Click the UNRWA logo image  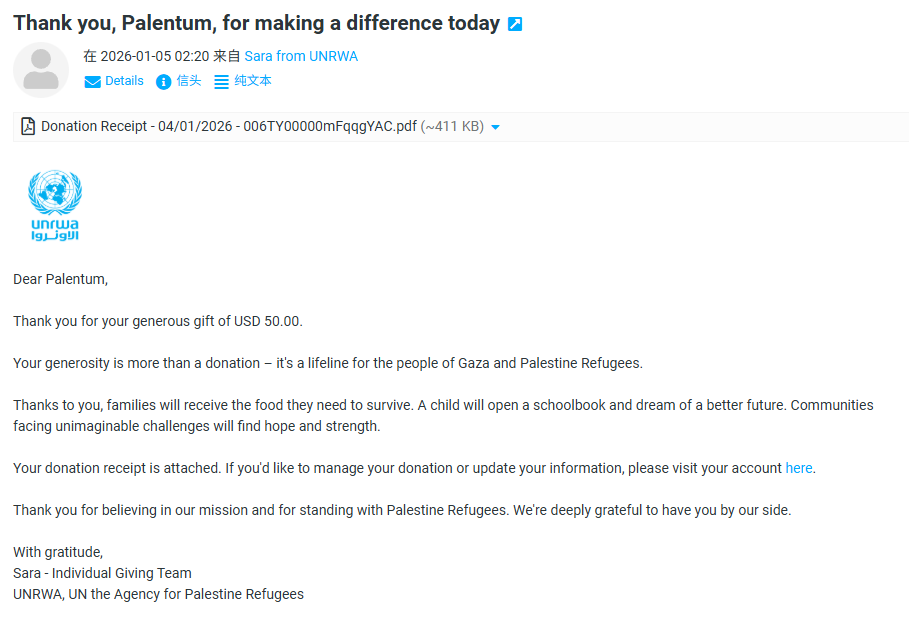[55, 206]
